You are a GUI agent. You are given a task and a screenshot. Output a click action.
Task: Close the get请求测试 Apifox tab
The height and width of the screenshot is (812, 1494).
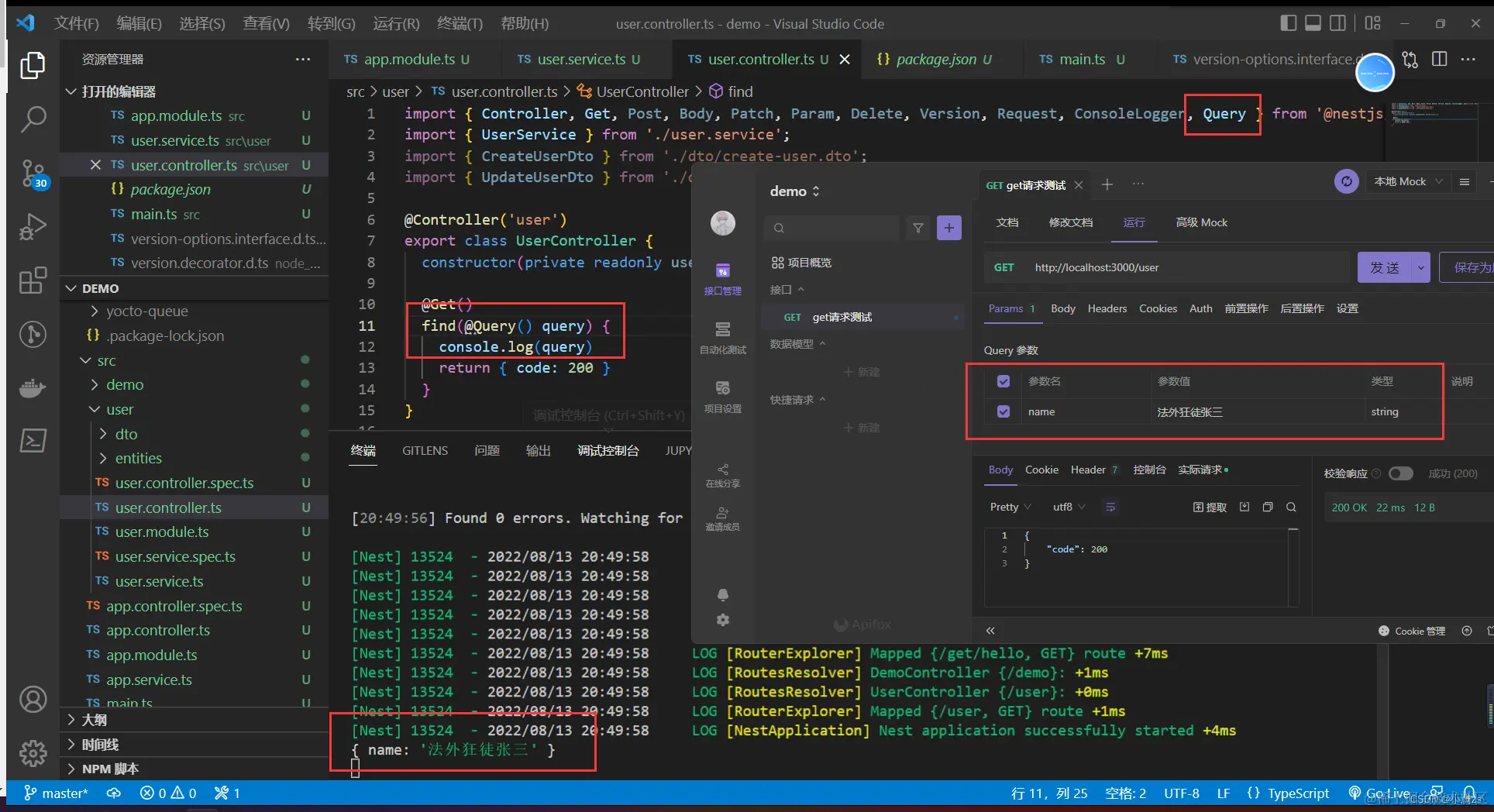(x=1078, y=184)
